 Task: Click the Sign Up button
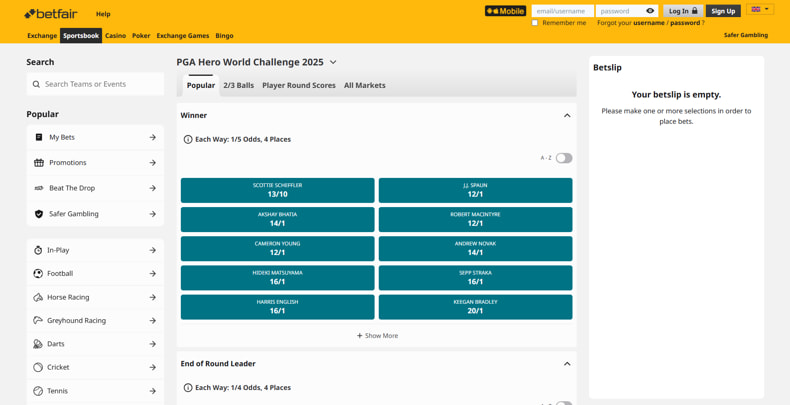[x=723, y=11]
